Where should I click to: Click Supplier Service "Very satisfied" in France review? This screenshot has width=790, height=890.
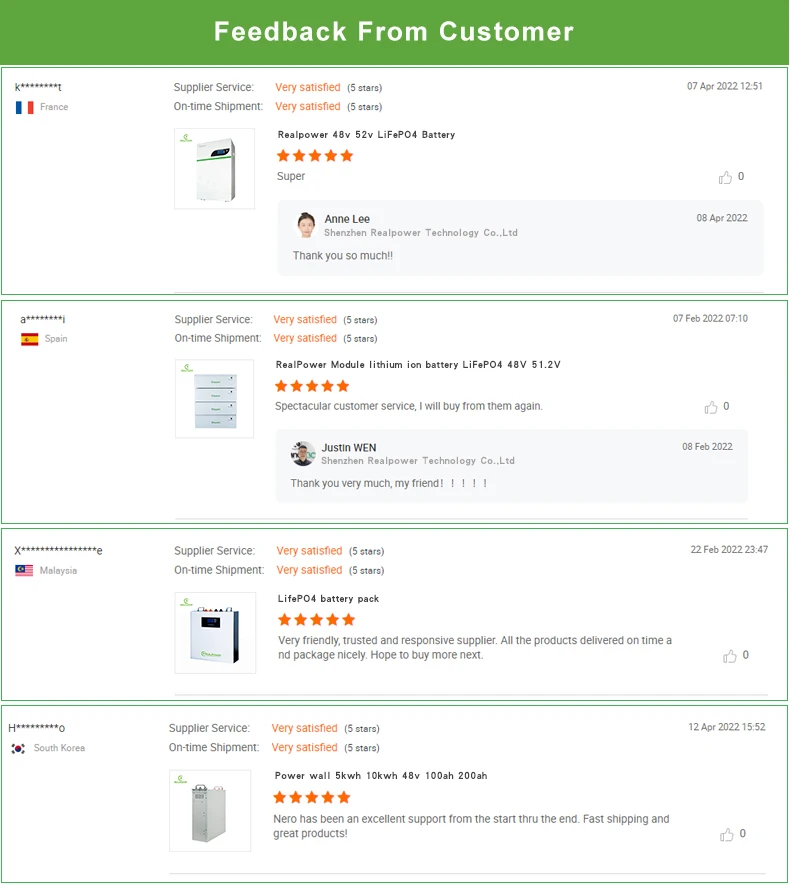click(308, 87)
